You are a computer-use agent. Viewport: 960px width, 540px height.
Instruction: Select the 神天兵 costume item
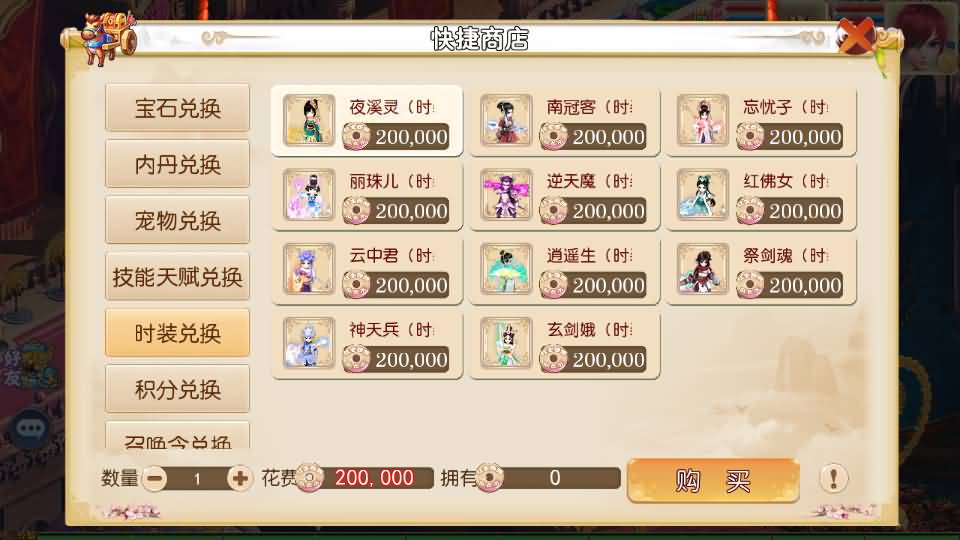pyautogui.click(x=367, y=344)
